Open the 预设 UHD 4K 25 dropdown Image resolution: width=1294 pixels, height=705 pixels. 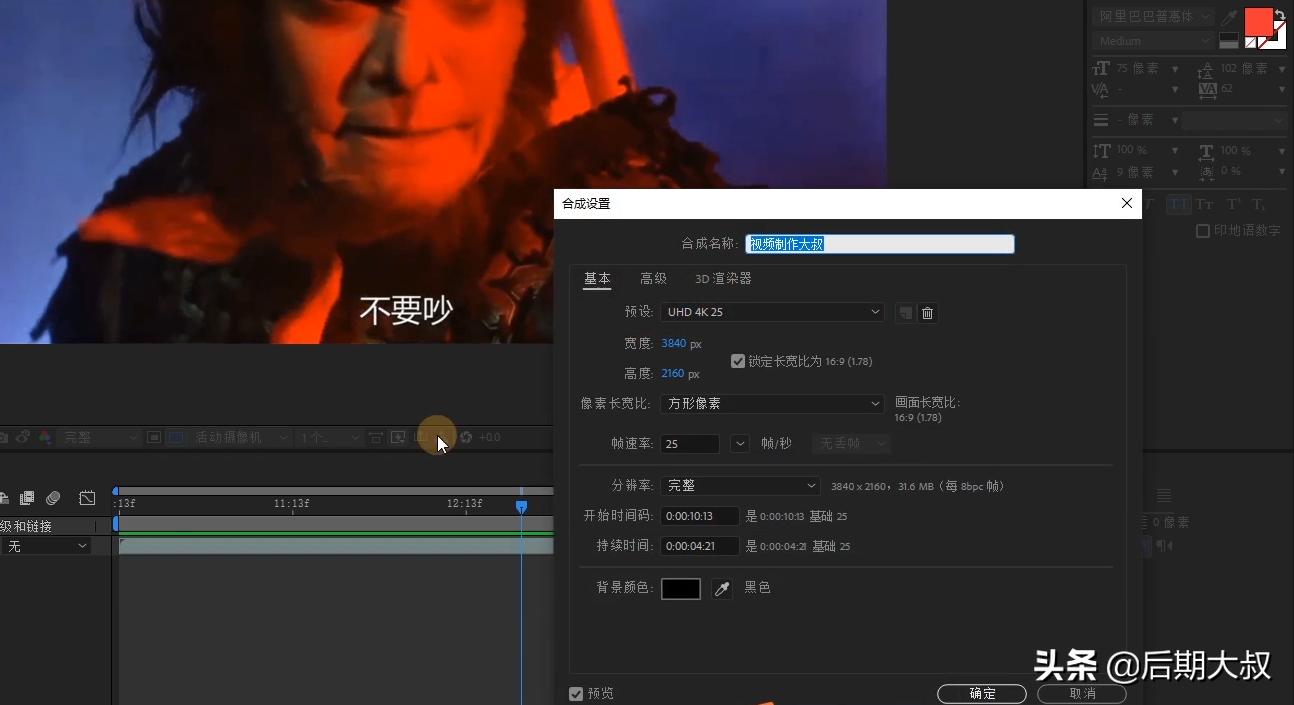(x=772, y=312)
